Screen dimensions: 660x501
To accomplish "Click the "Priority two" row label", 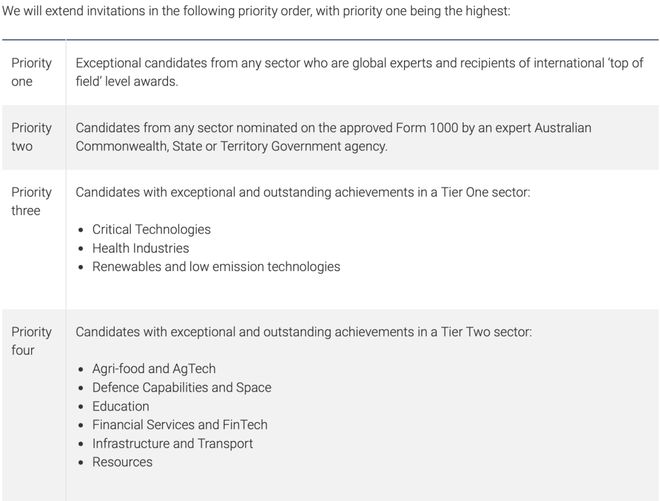I will [31, 137].
